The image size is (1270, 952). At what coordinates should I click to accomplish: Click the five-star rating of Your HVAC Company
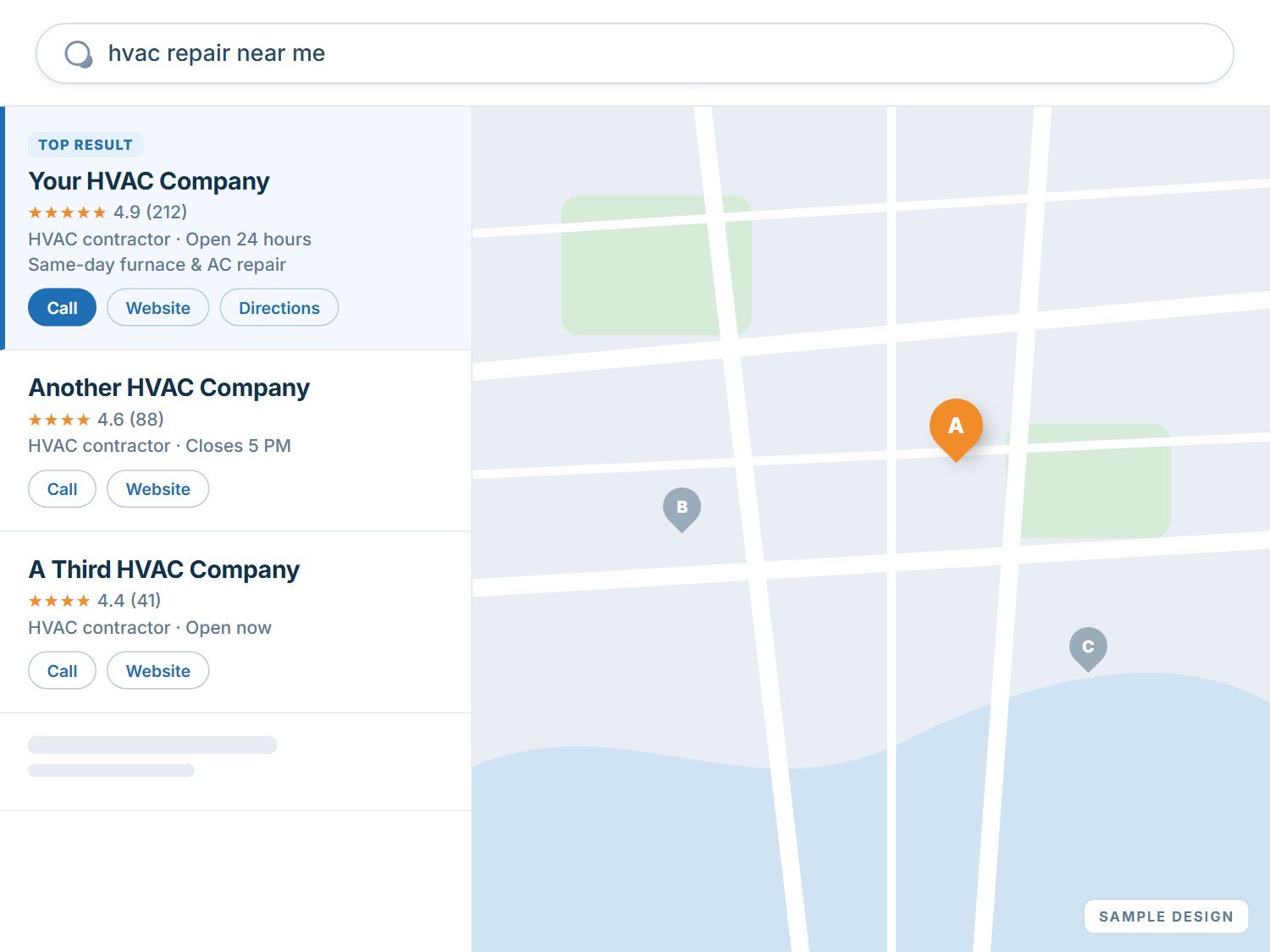[x=67, y=212]
